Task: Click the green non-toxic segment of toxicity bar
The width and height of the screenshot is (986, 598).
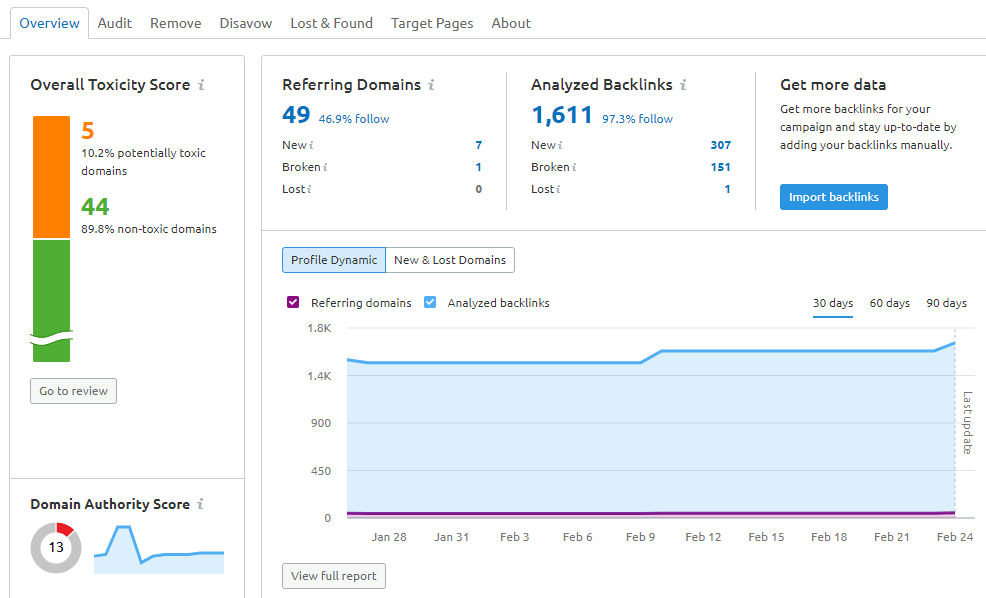Action: (52, 301)
